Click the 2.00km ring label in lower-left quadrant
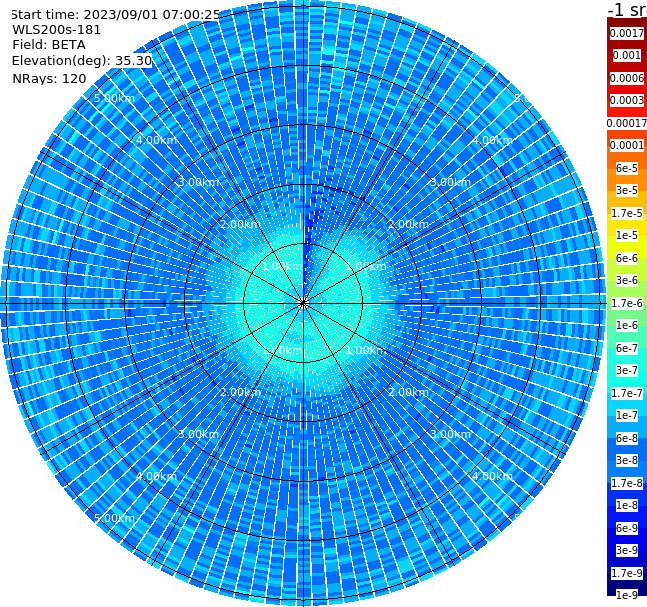The image size is (647, 607). point(241,392)
